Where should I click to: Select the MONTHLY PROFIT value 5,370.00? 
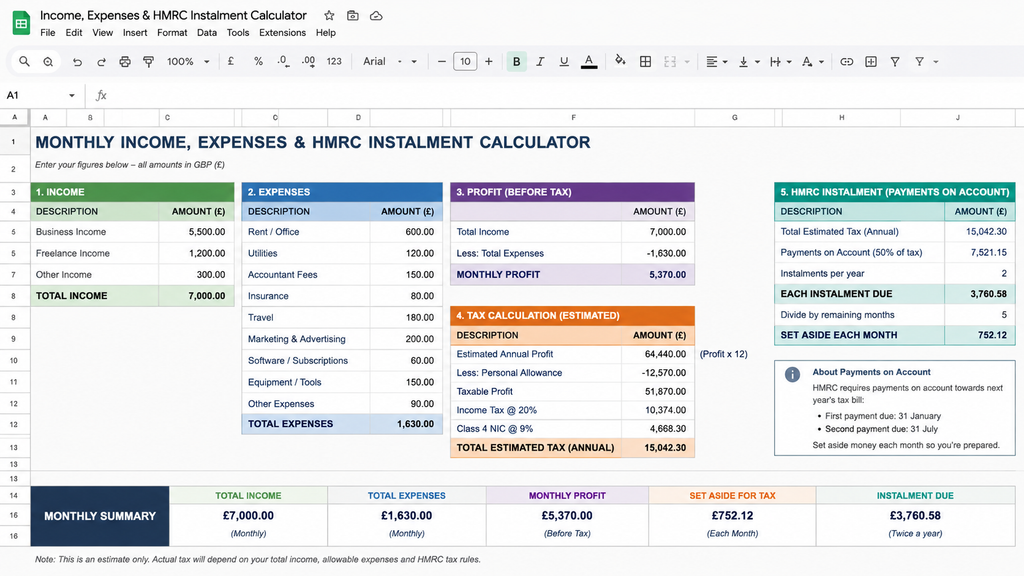(658, 275)
